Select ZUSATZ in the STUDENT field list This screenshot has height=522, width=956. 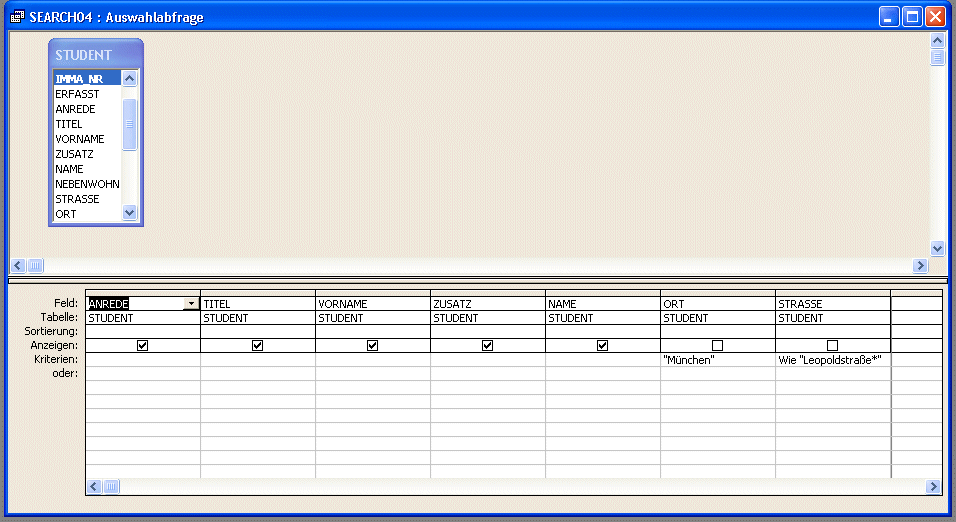87,154
